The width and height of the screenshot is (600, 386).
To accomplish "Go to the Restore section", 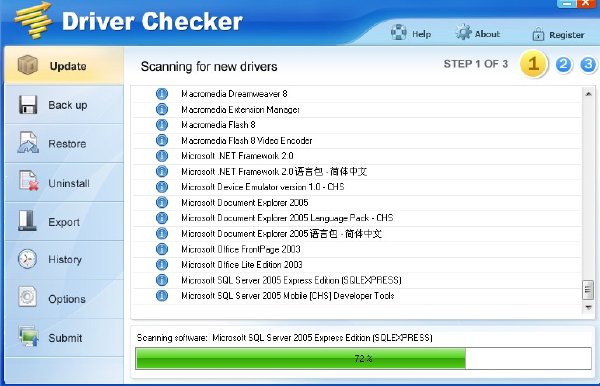I will coord(64,143).
